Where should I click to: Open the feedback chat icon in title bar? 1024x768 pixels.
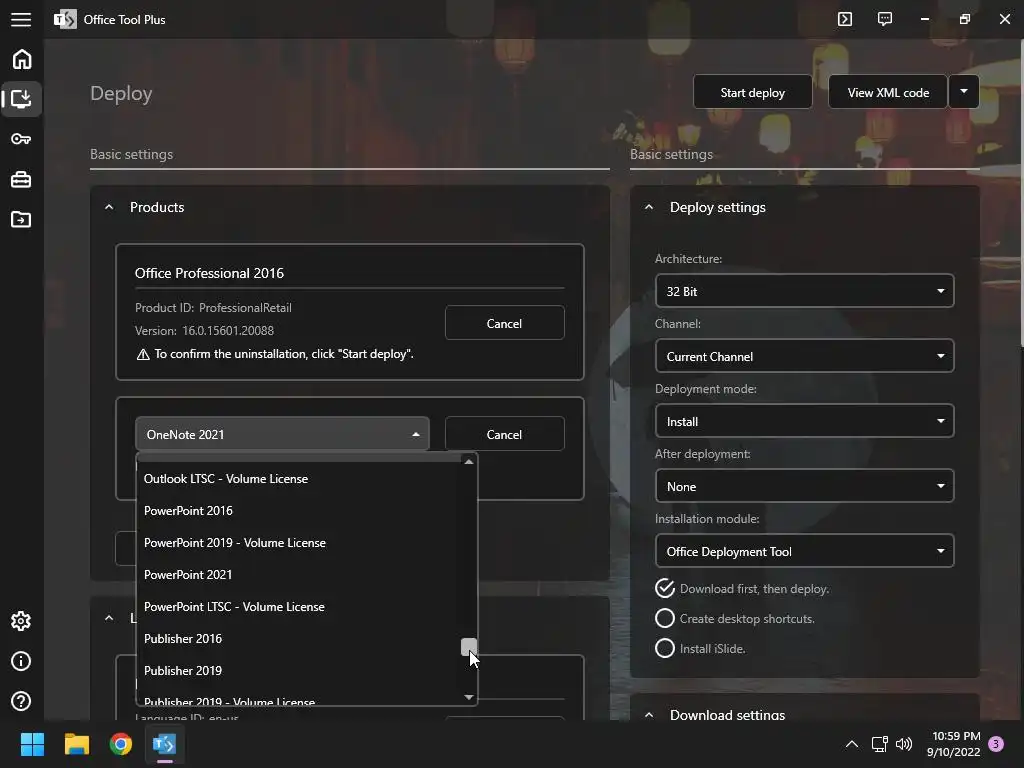tap(884, 19)
